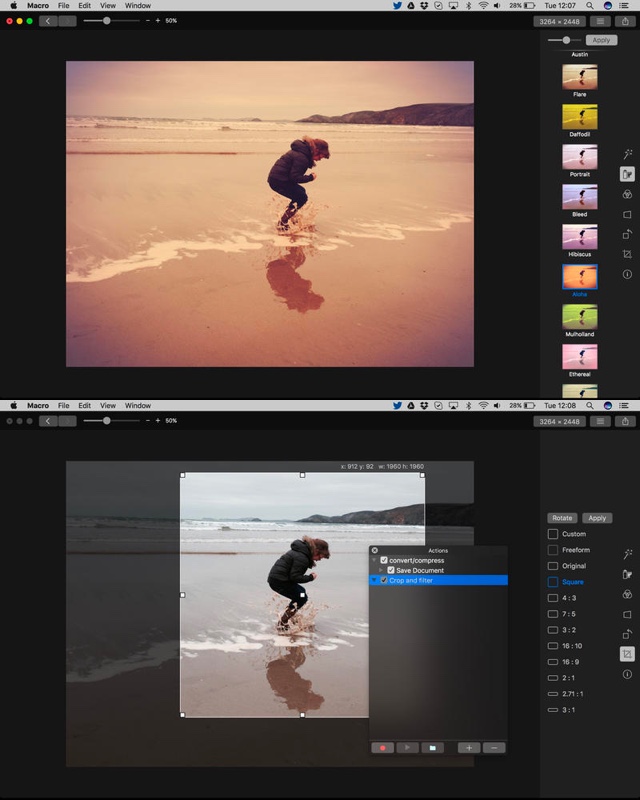Click the filters spray-can tool in upper window

[x=627, y=174]
